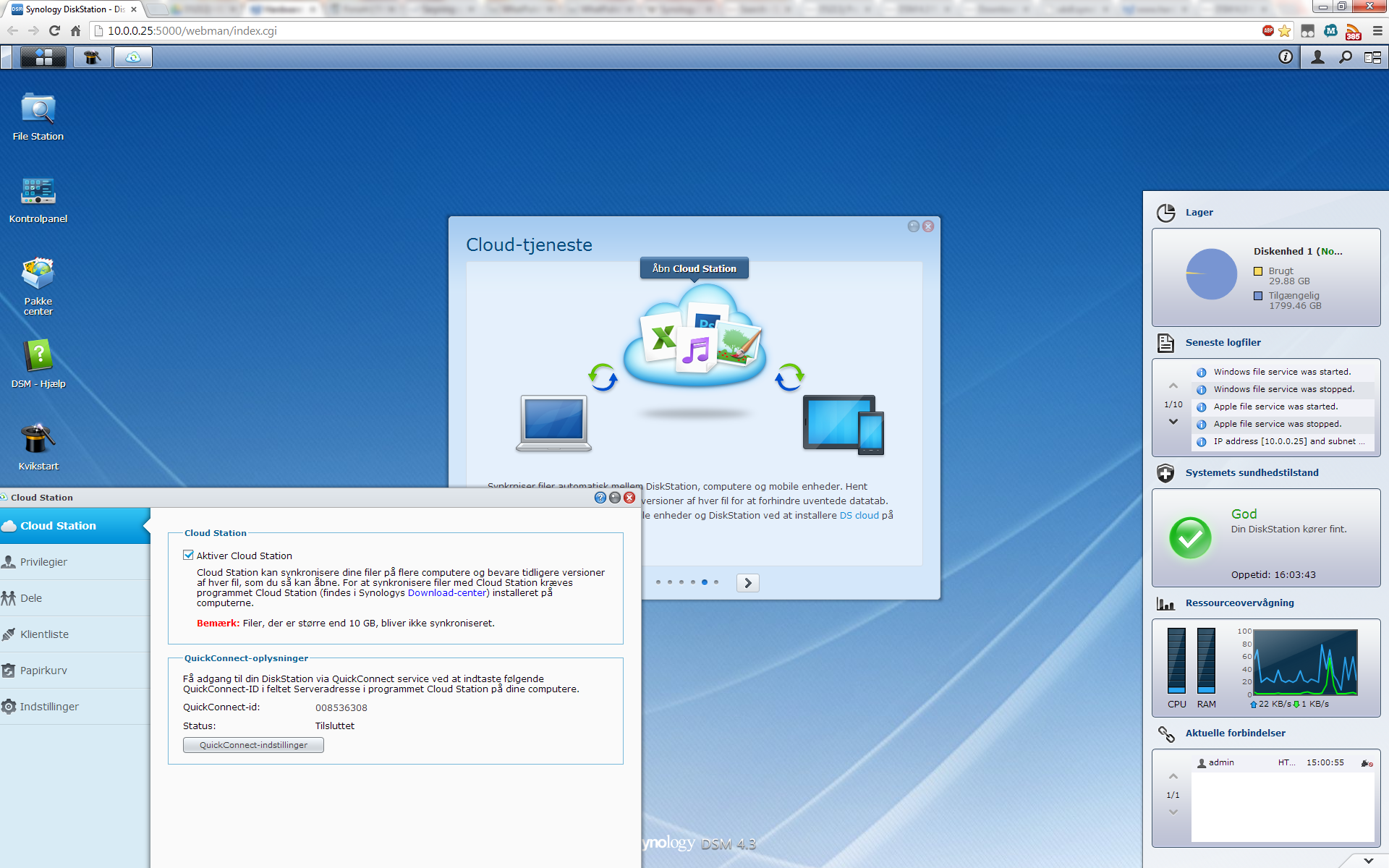The image size is (1389, 868).
Task: Select Cloud Station sidebar tab
Action: [x=75, y=526]
